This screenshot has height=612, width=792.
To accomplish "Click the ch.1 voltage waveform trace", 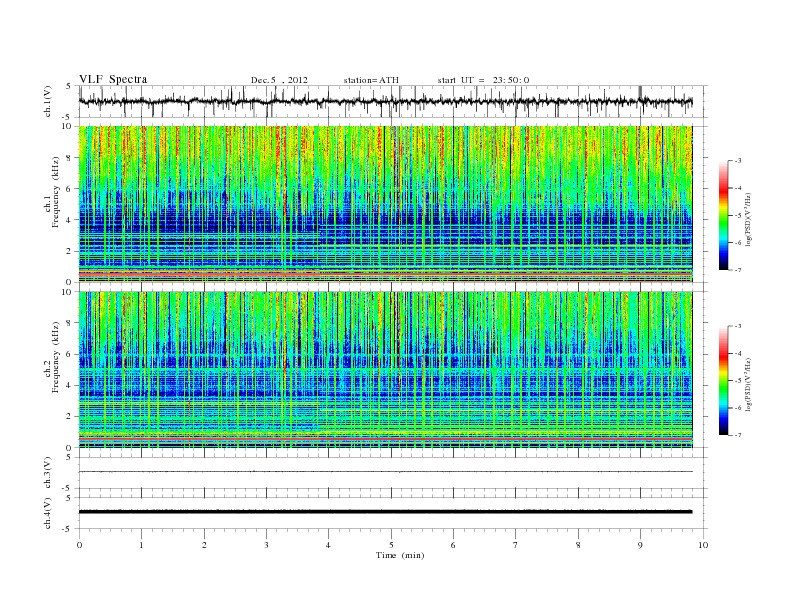I will click(385, 101).
